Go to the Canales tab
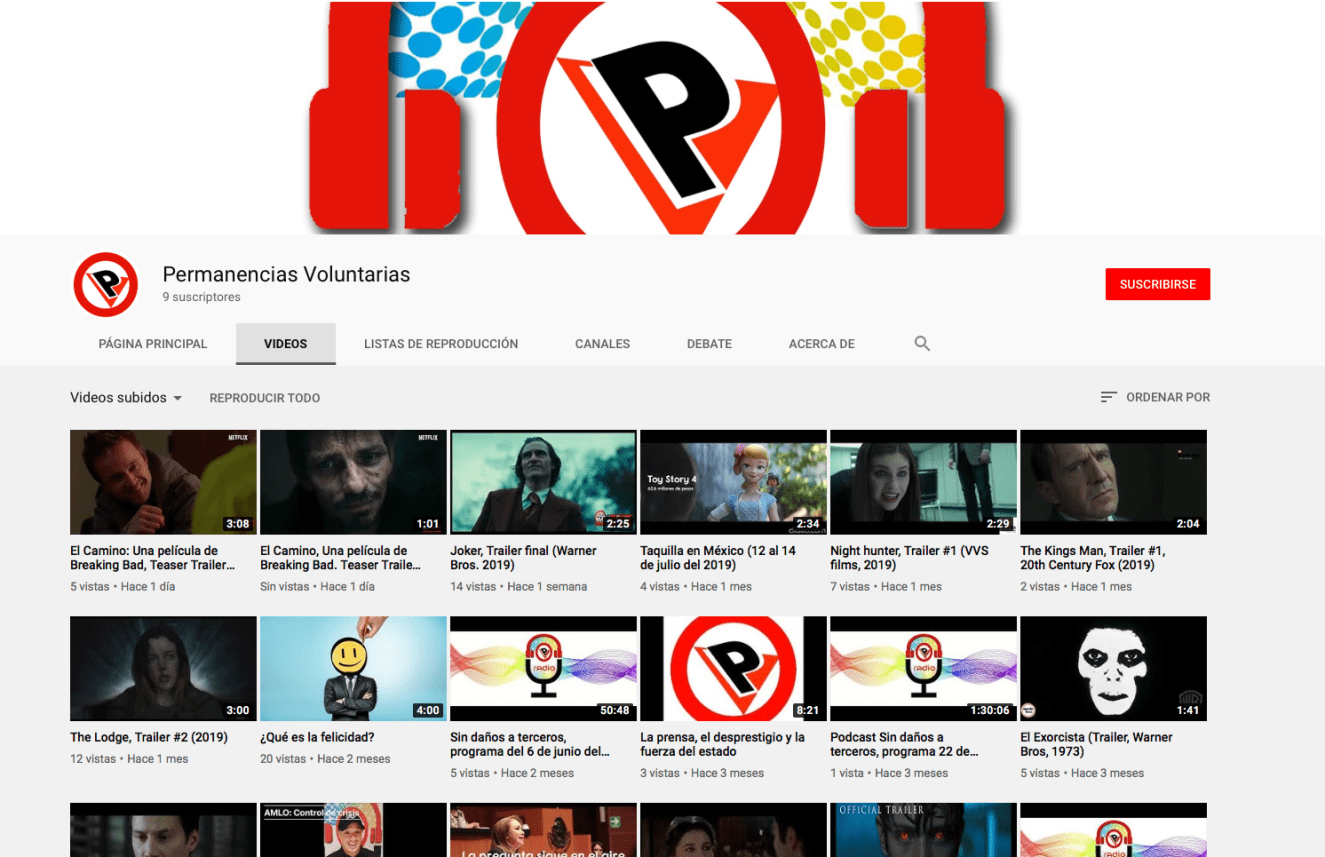This screenshot has width=1325, height=857. 602,344
